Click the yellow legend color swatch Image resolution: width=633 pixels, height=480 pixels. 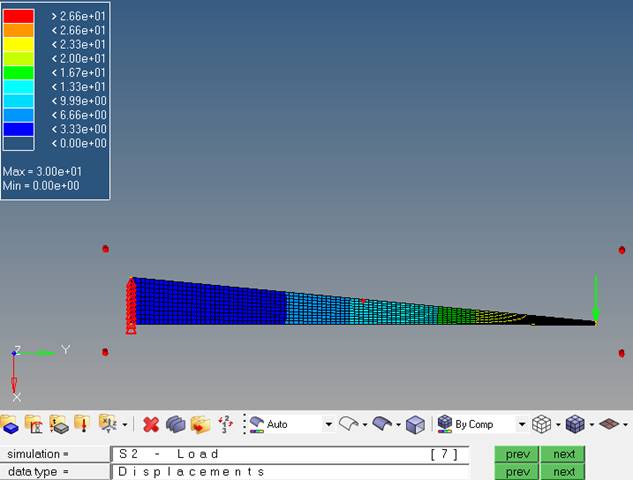19,44
